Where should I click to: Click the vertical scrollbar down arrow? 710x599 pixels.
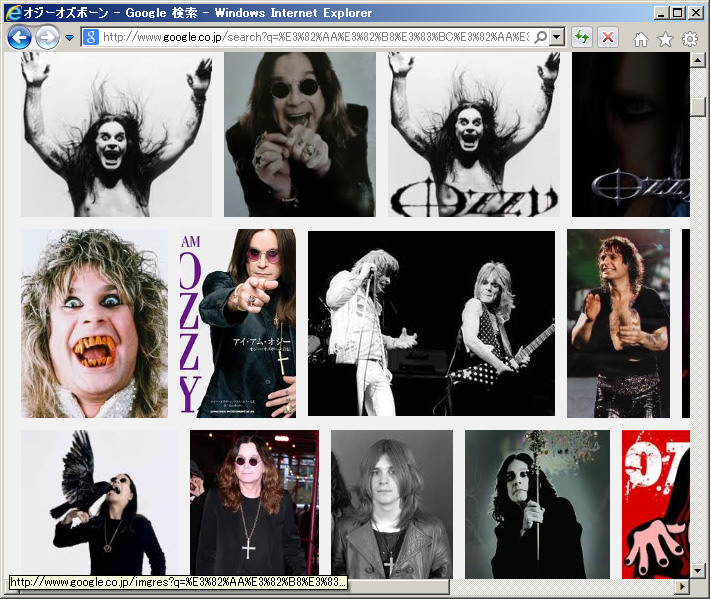coord(698,571)
